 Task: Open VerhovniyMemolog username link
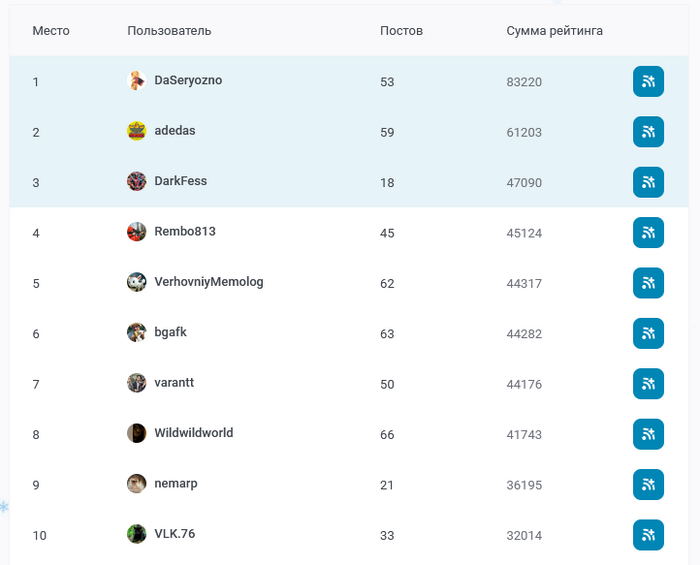click(x=208, y=282)
